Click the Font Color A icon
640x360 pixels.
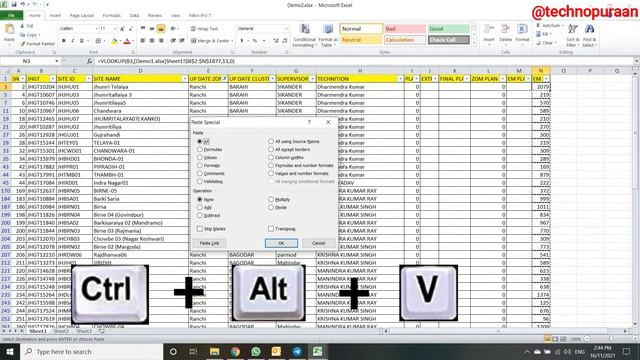click(x=127, y=41)
